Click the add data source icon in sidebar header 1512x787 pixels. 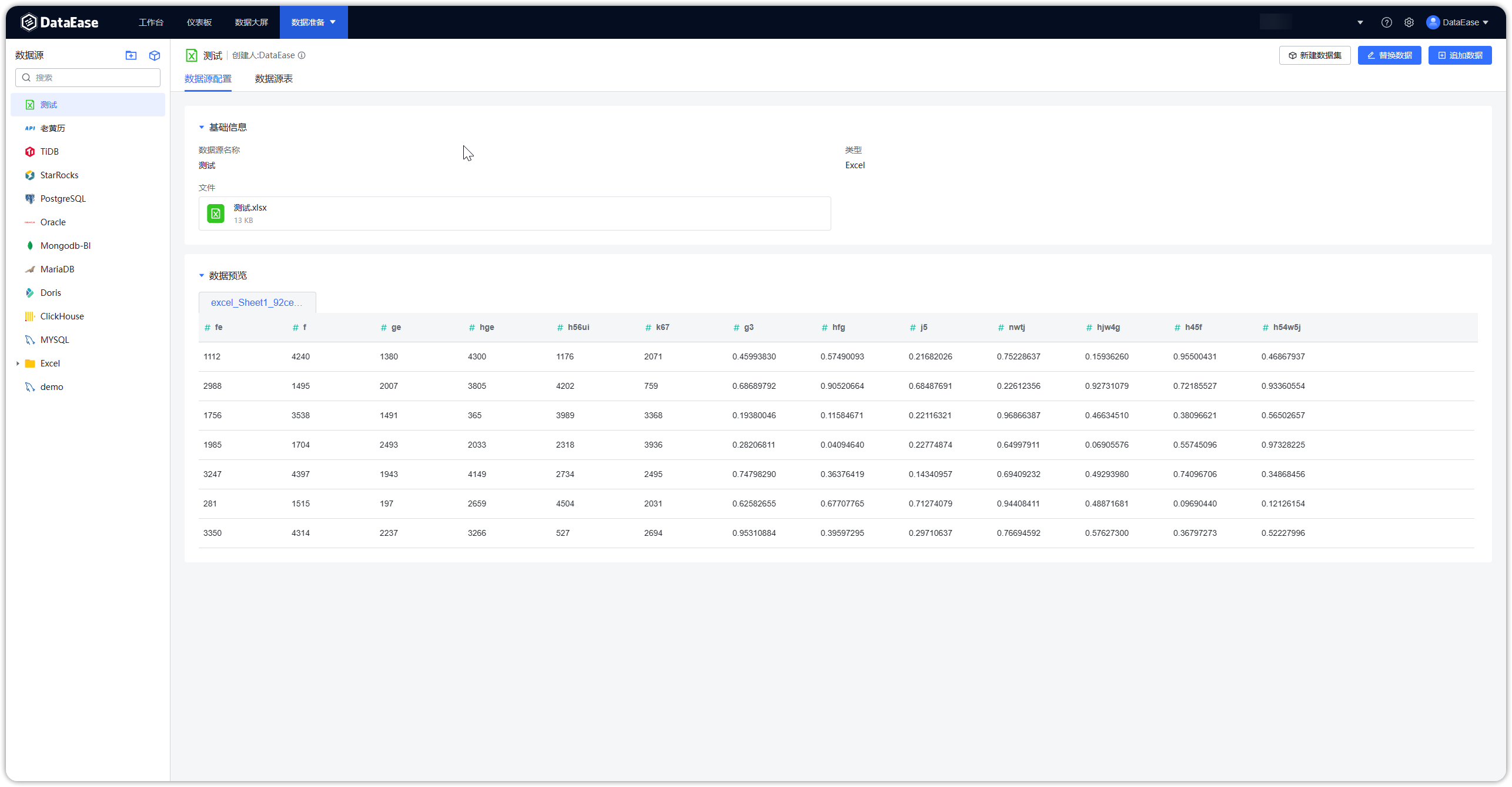131,55
